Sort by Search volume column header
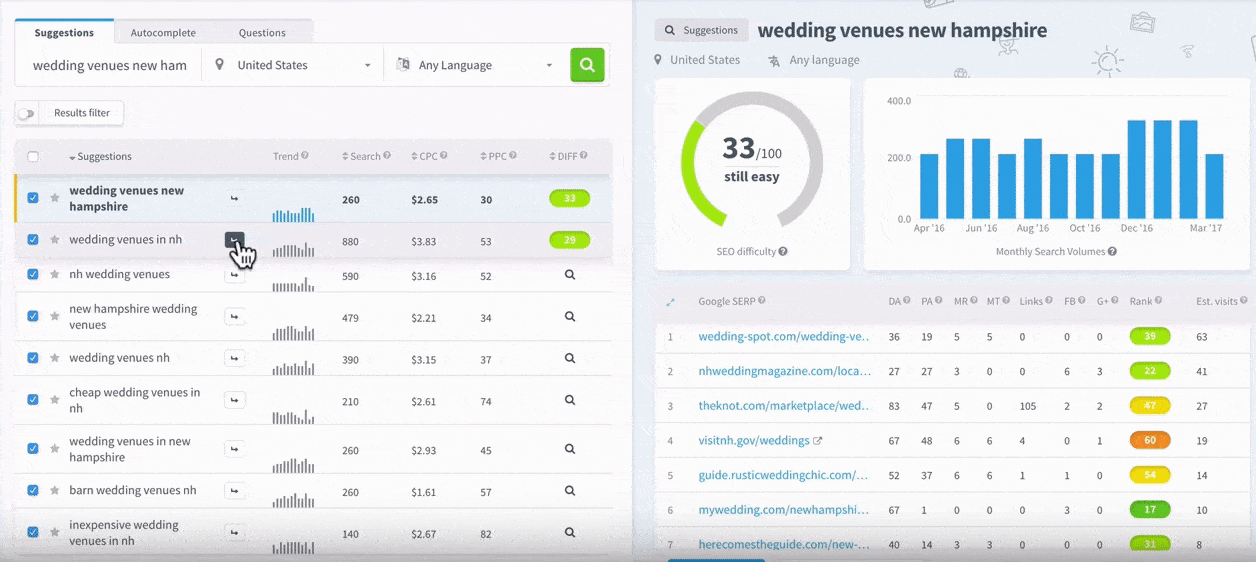This screenshot has height=562, width=1256. click(x=365, y=156)
